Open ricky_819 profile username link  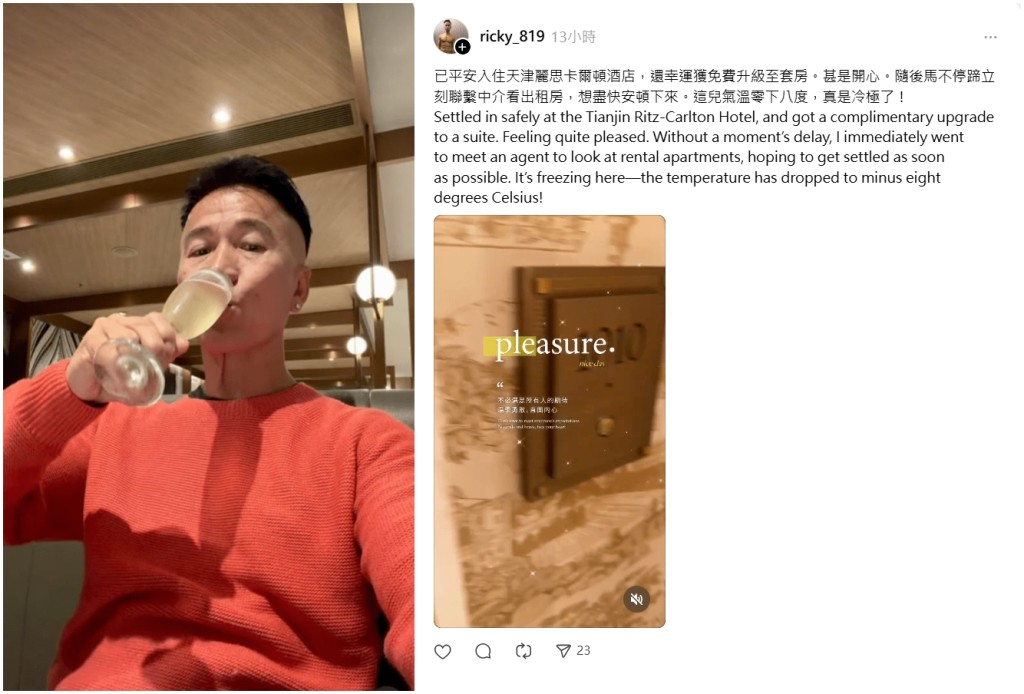tap(512, 37)
